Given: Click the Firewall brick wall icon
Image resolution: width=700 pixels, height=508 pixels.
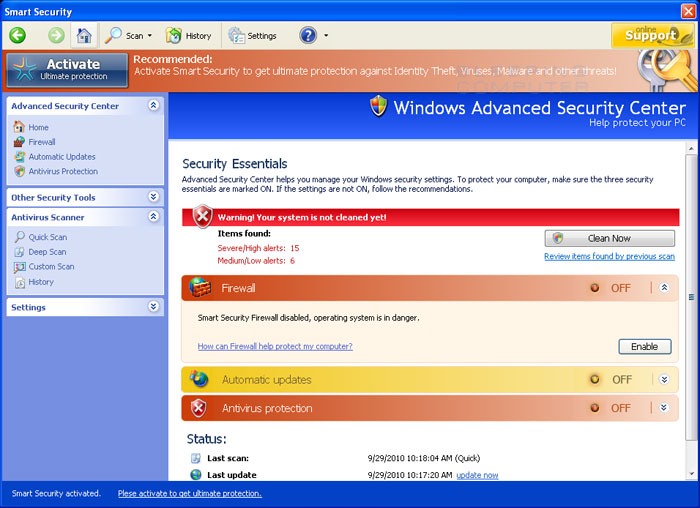Looking at the screenshot, I should [200, 287].
